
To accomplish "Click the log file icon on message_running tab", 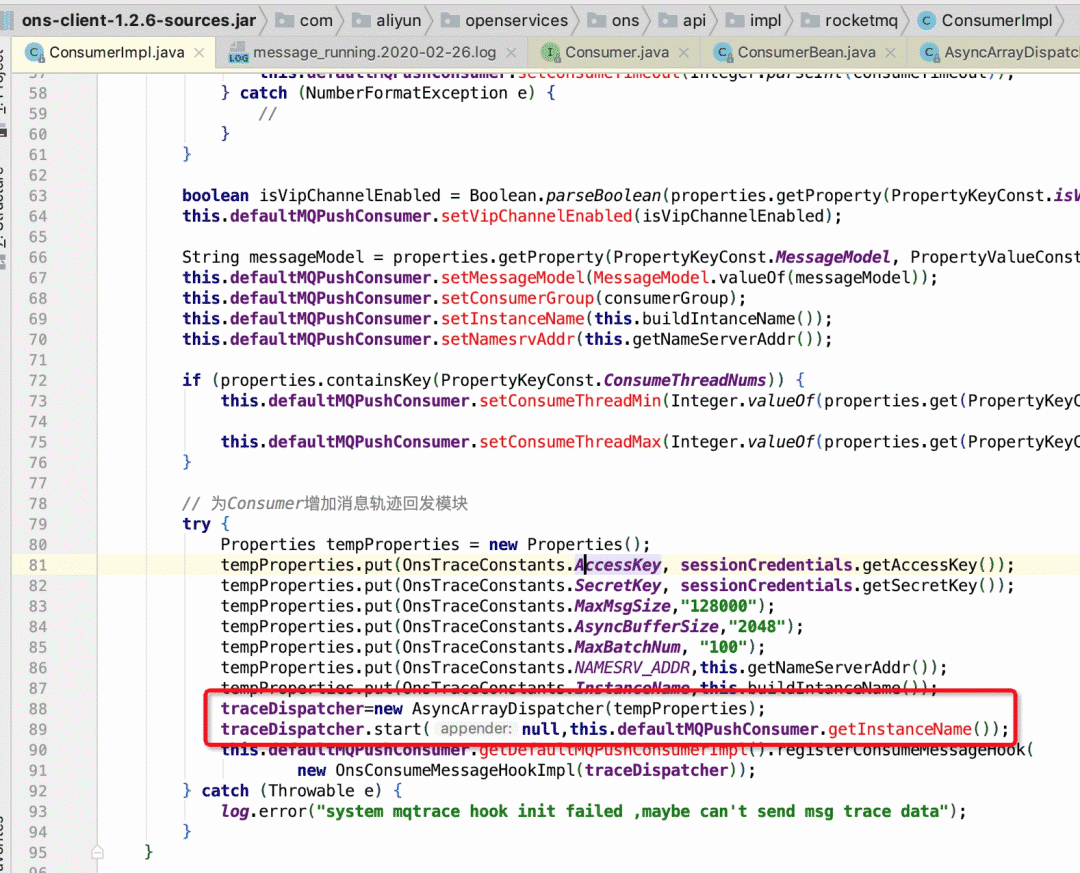I will [238, 53].
